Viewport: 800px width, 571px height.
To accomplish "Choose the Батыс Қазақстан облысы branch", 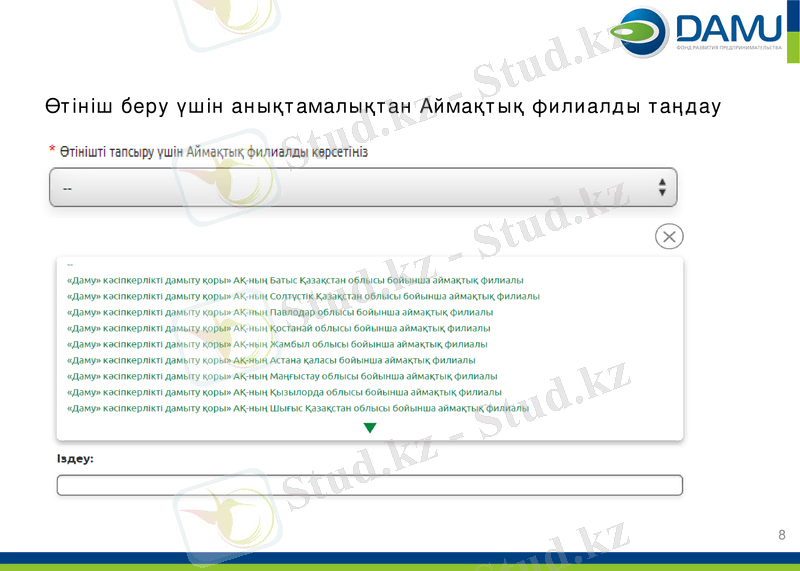I will (x=295, y=280).
